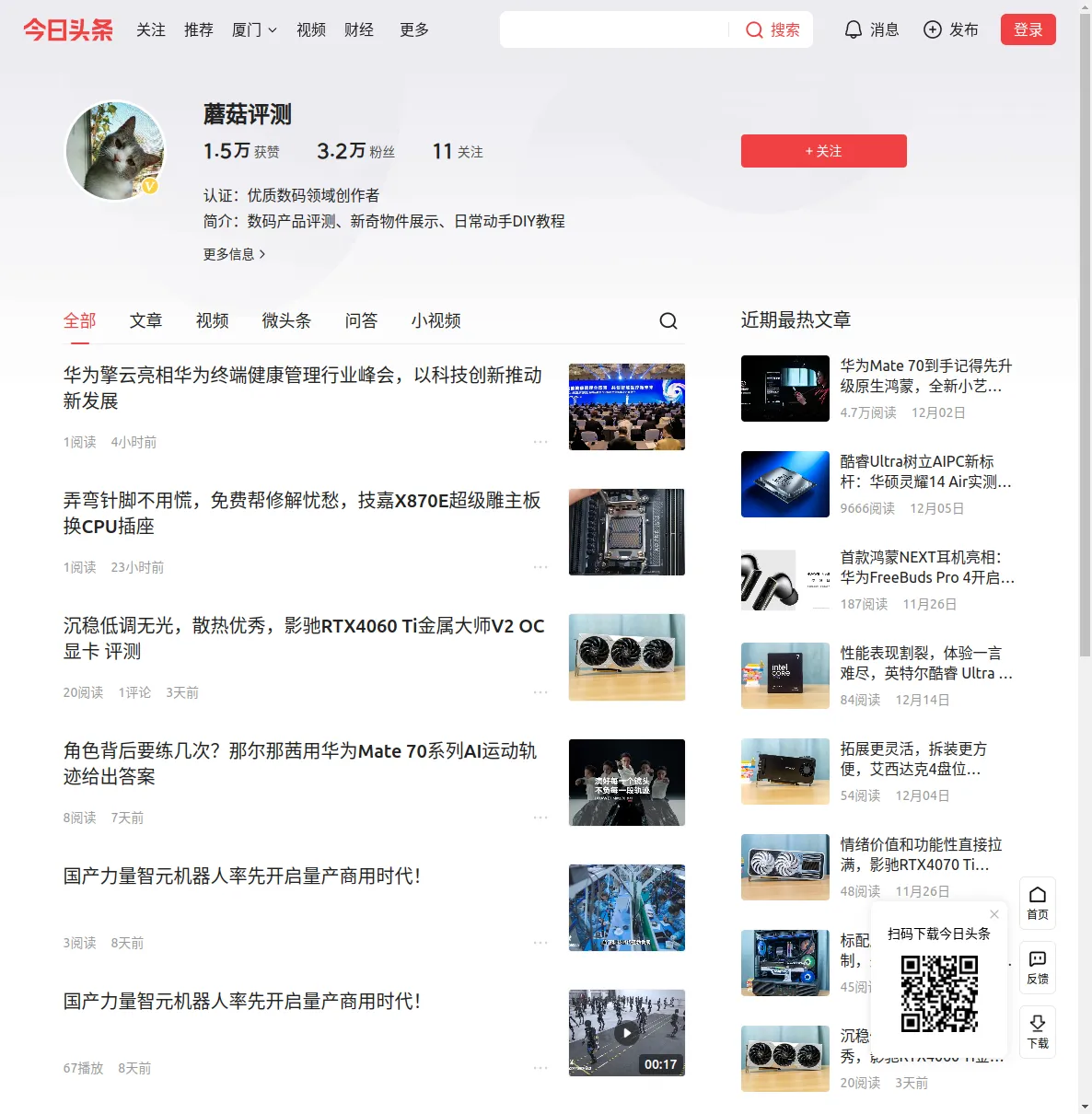Open the 蘑菇评测 profile avatar
The width and height of the screenshot is (1092, 1114).
115,151
